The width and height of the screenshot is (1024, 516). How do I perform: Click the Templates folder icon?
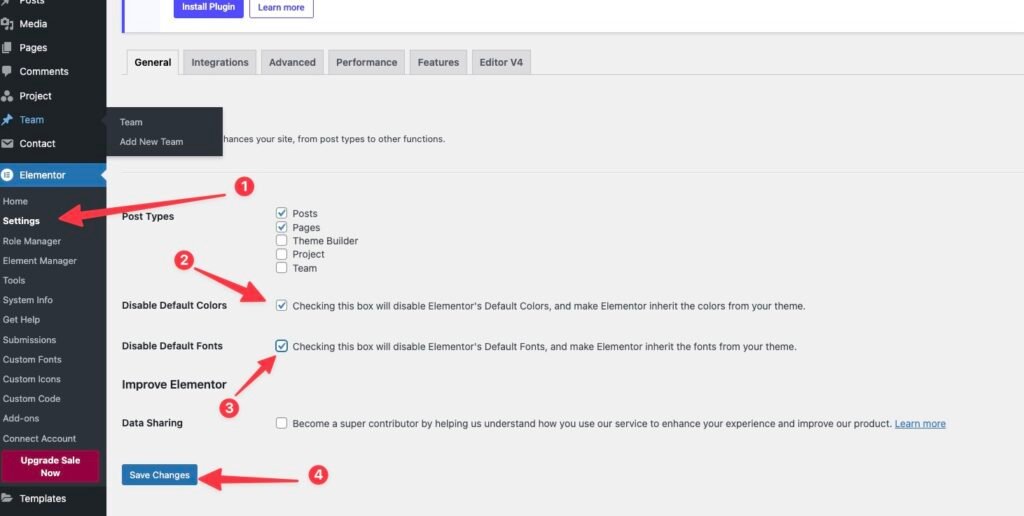8,498
